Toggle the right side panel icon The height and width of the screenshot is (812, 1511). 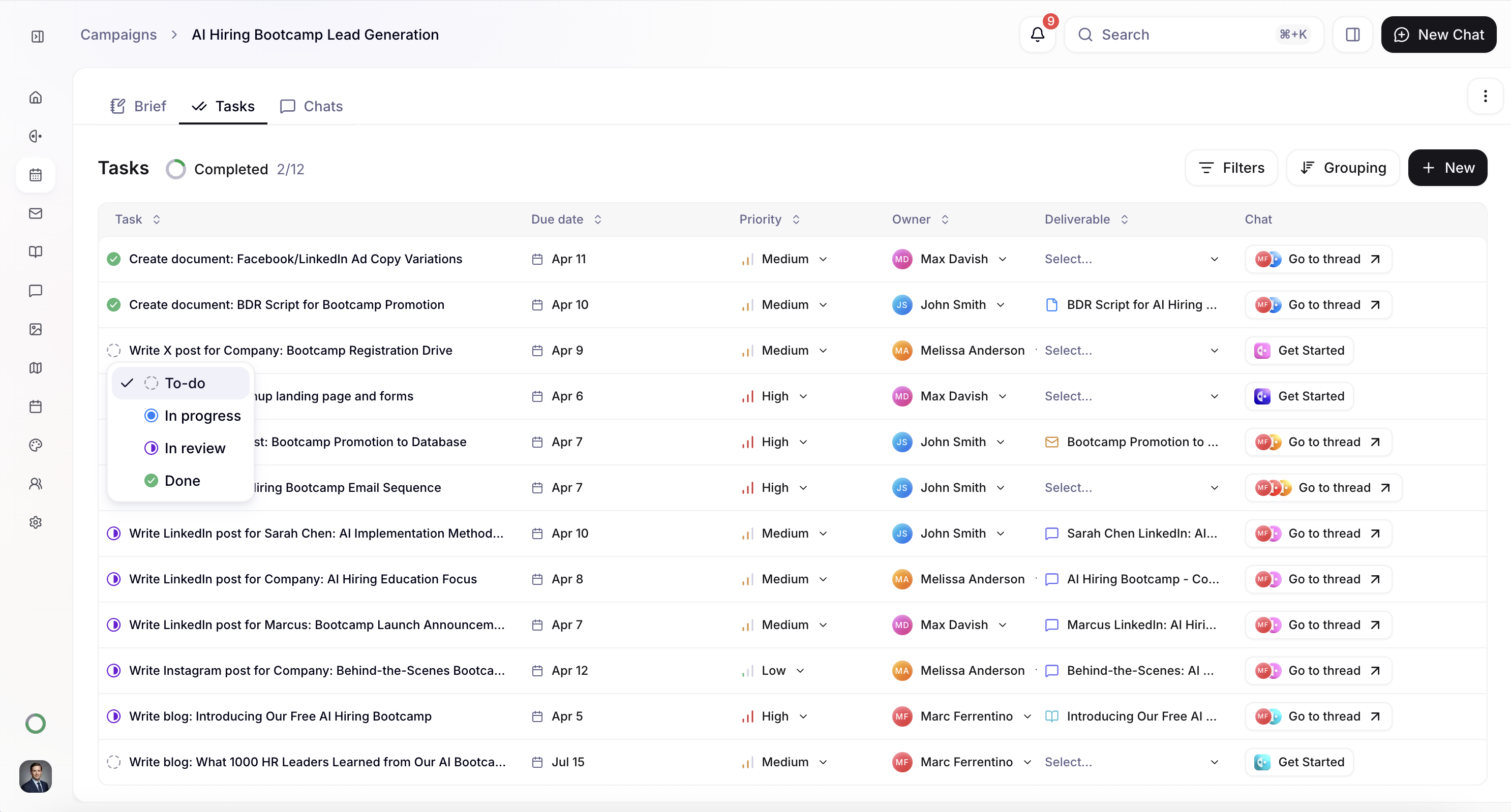[x=1352, y=35]
